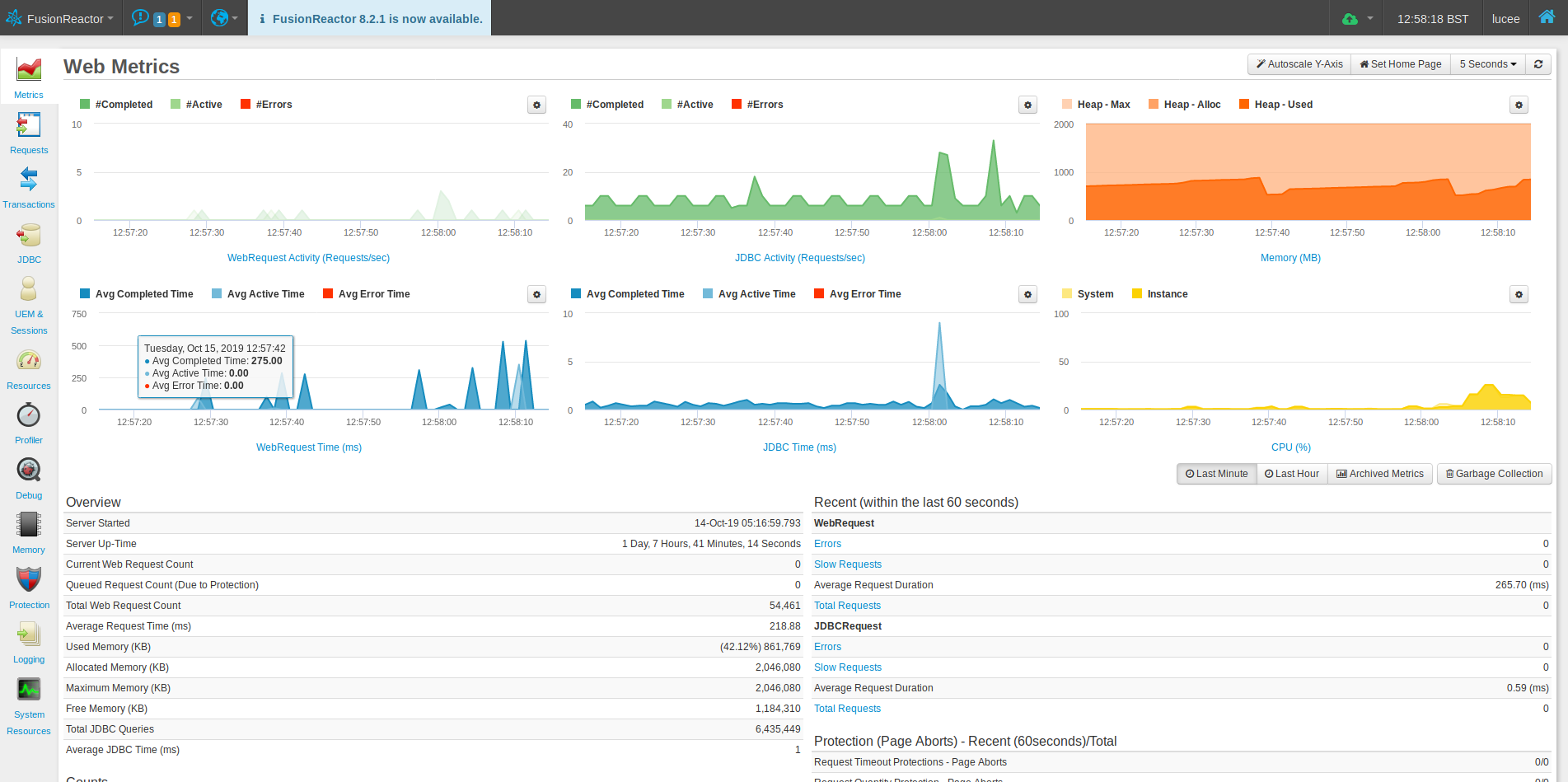
Task: Open the notifications speech bubble dropdown
Action: [x=162, y=18]
